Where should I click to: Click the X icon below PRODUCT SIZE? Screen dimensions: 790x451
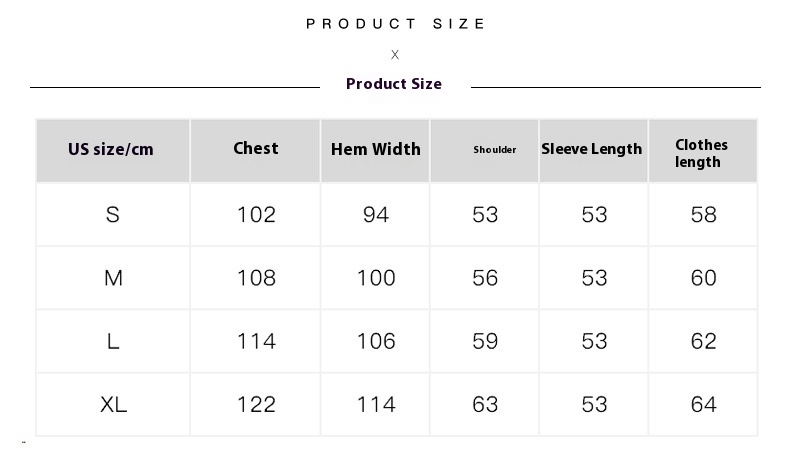(395, 54)
